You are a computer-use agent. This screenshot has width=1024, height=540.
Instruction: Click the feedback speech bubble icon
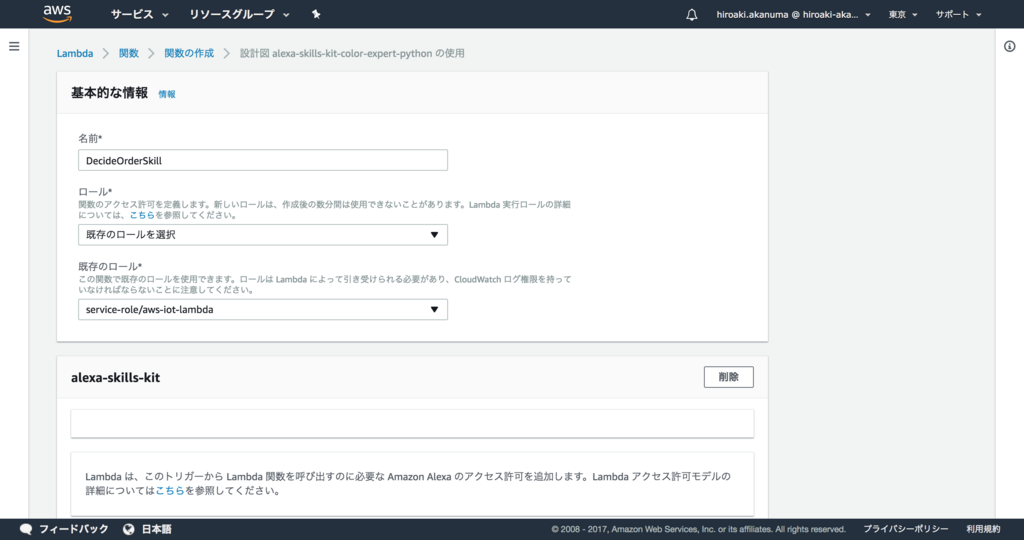click(25, 529)
